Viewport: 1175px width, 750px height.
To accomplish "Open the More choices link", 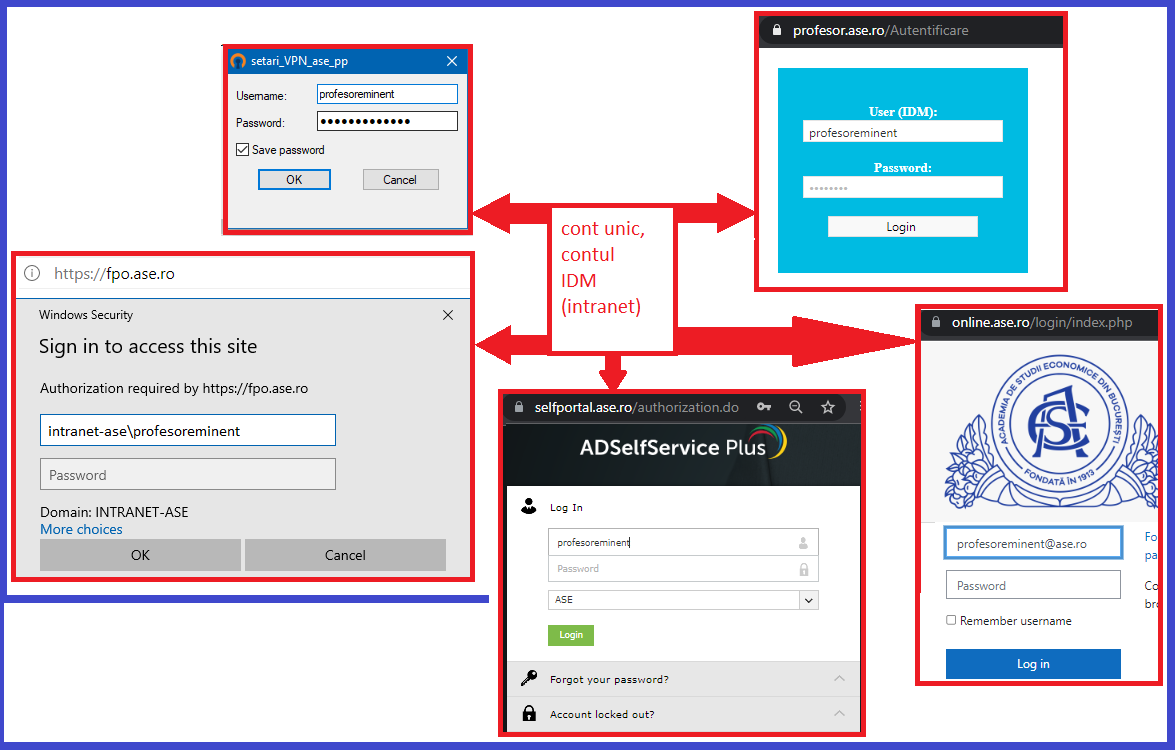I will (x=81, y=529).
